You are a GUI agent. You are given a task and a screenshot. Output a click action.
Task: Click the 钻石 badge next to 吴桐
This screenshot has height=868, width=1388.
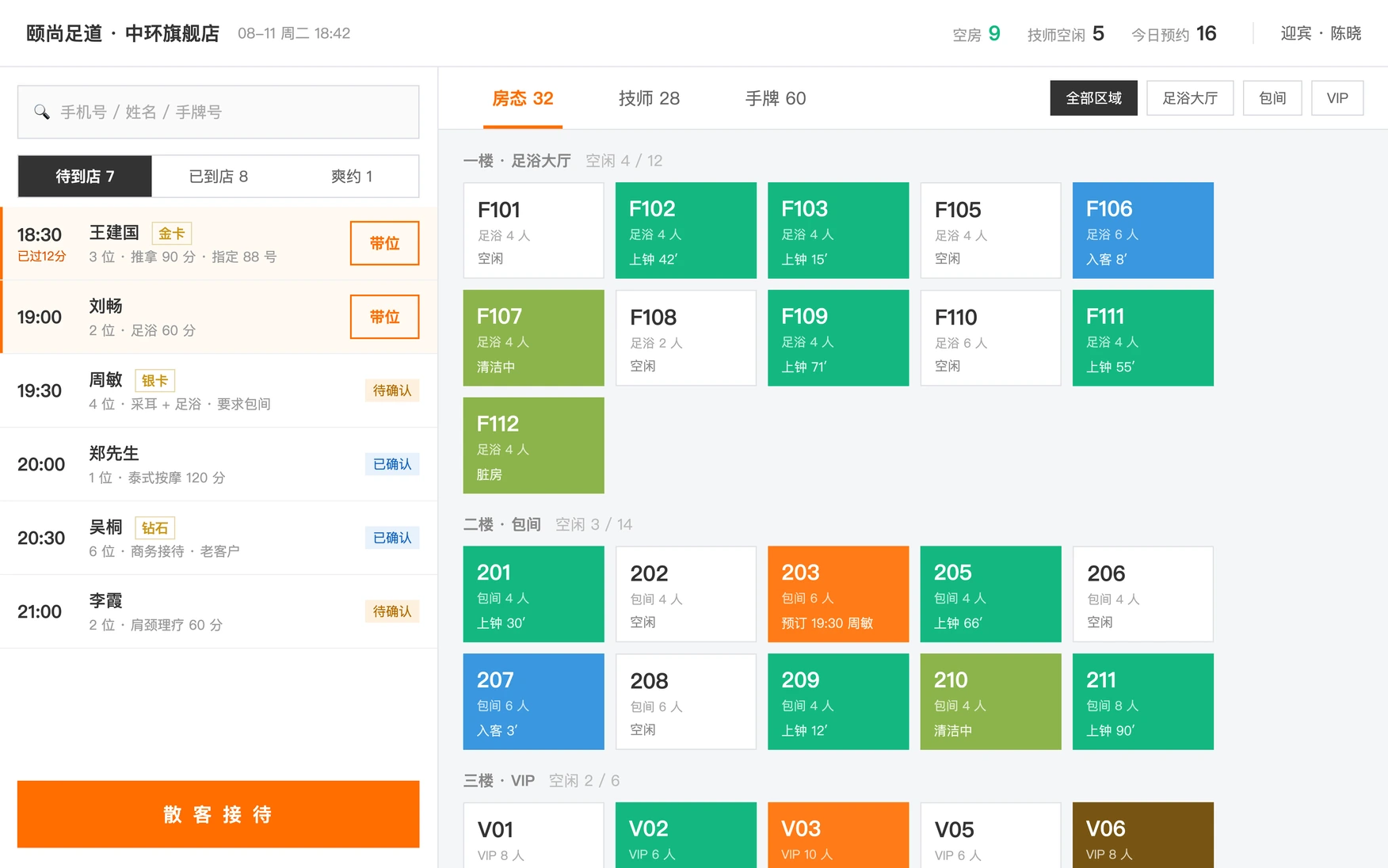click(154, 528)
